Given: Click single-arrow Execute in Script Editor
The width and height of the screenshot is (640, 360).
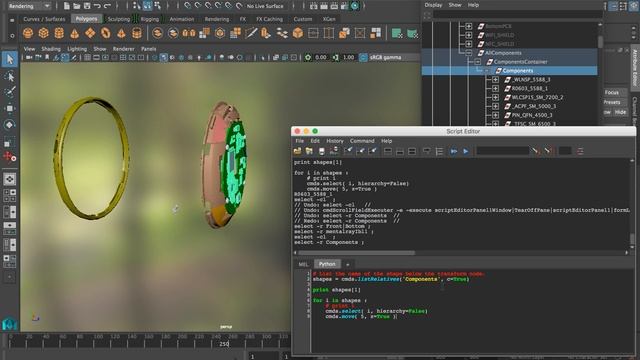Looking at the screenshot, I should click(x=466, y=151).
